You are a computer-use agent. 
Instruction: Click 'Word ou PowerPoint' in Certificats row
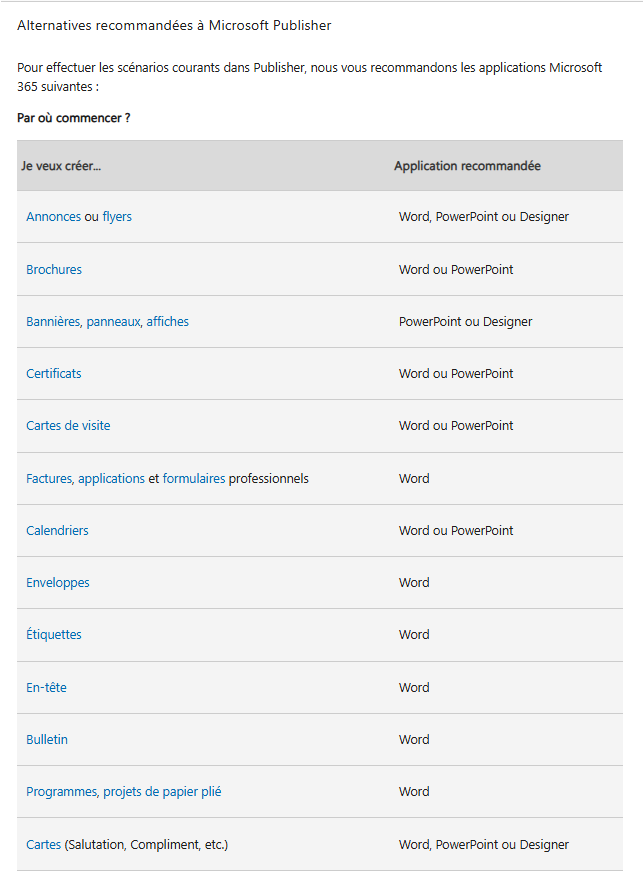456,373
